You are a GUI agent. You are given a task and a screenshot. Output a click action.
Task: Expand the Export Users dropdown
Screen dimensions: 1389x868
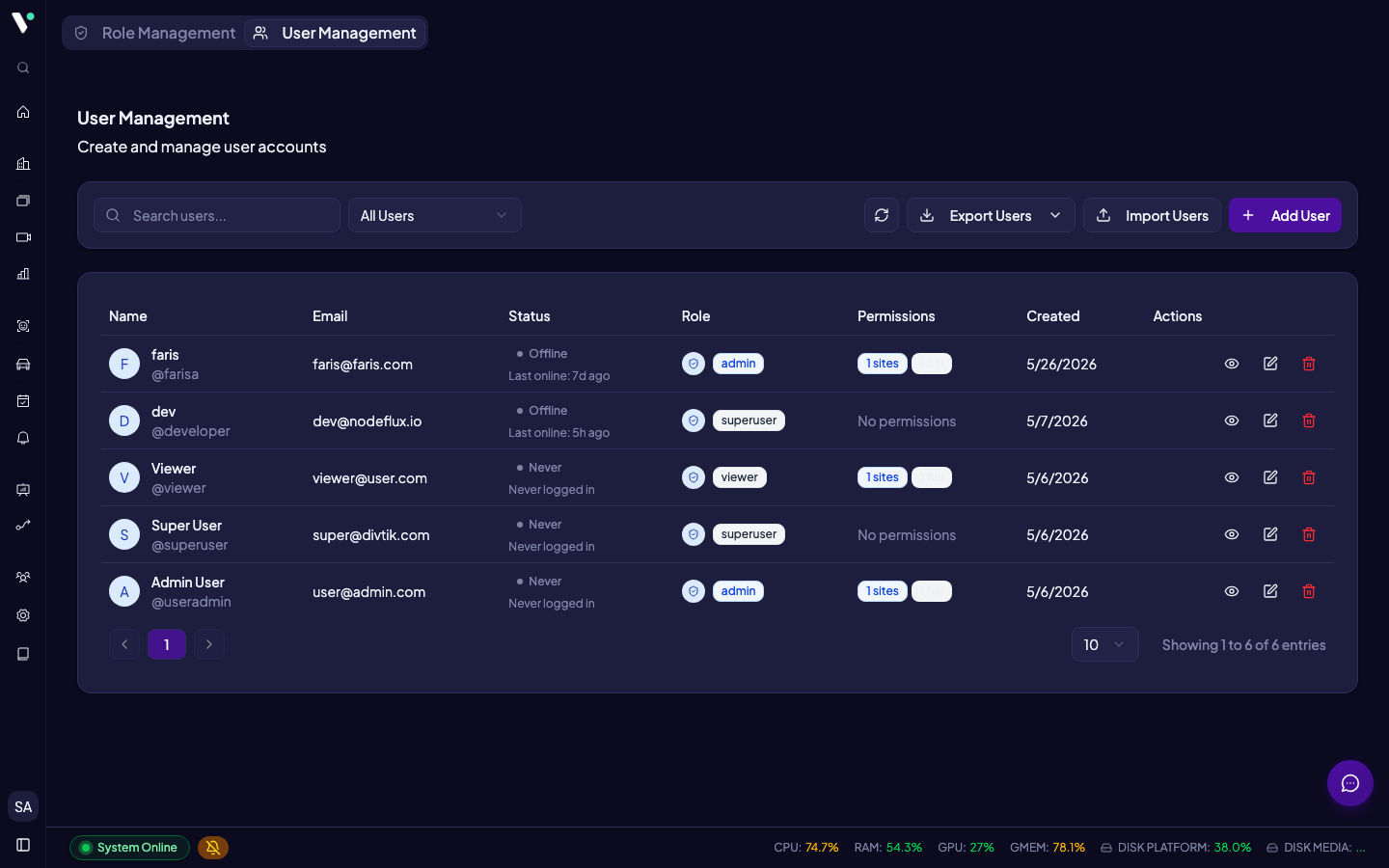coord(991,215)
